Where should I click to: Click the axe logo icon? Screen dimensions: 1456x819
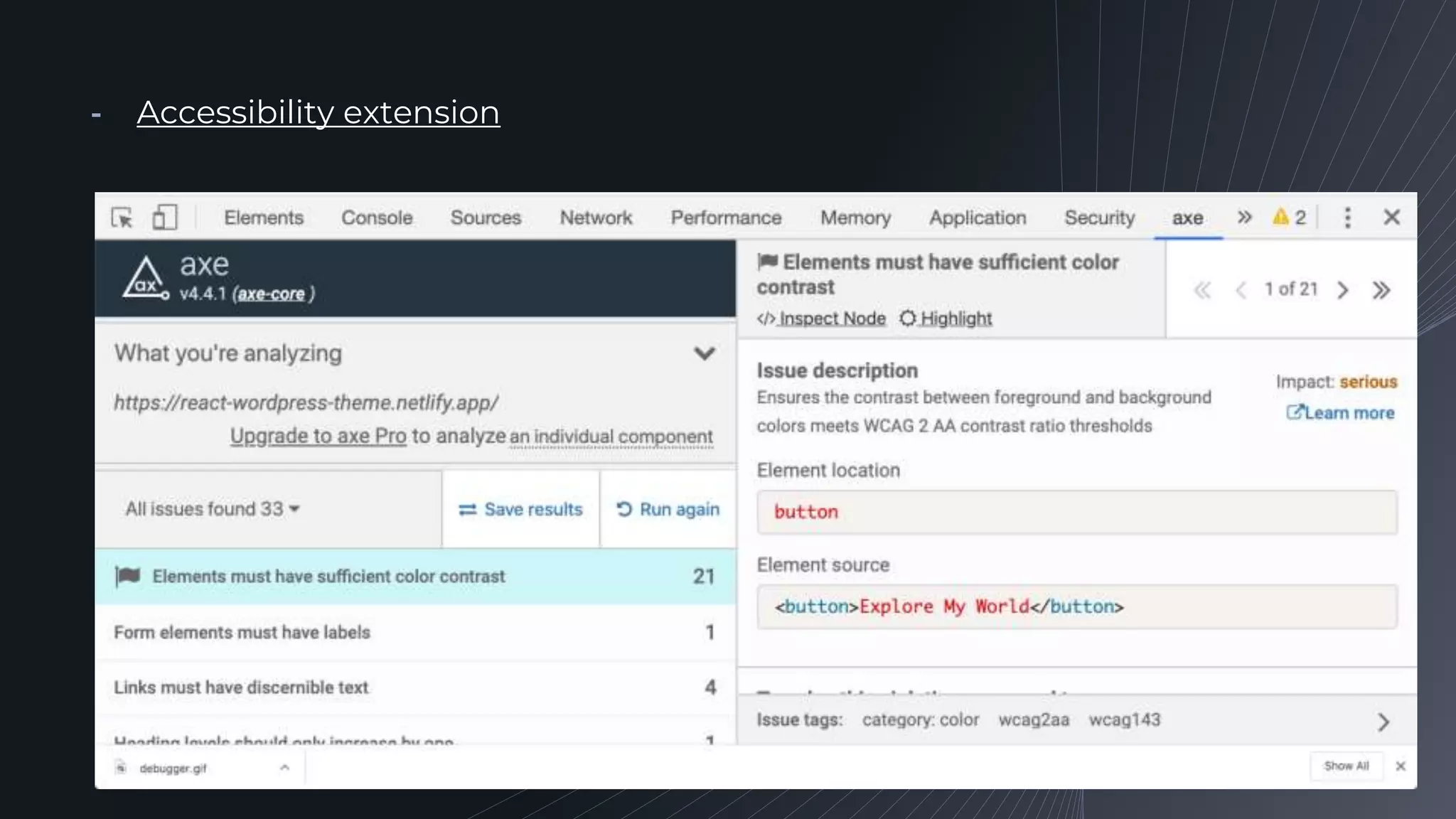[x=145, y=279]
